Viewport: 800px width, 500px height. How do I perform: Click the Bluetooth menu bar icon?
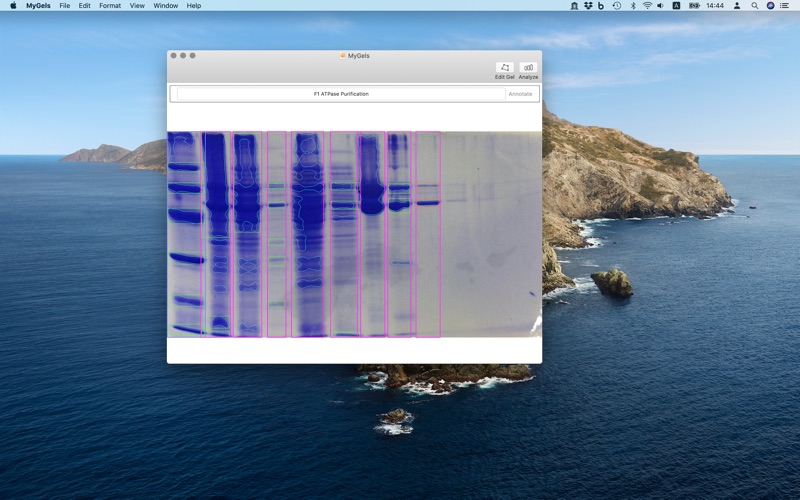632,5
